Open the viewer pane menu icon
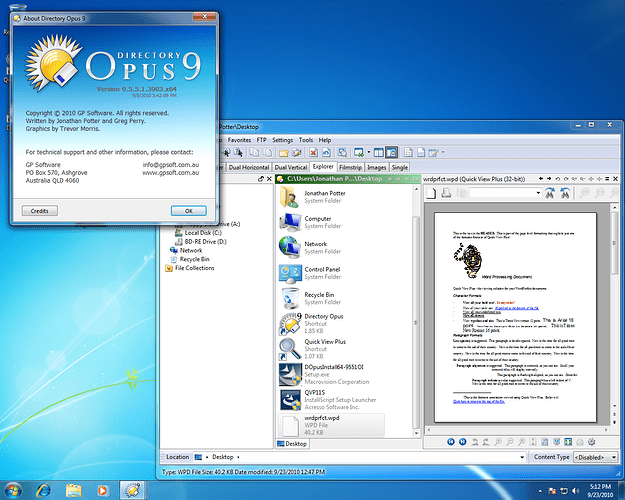The width and height of the screenshot is (625, 500). click(607, 179)
